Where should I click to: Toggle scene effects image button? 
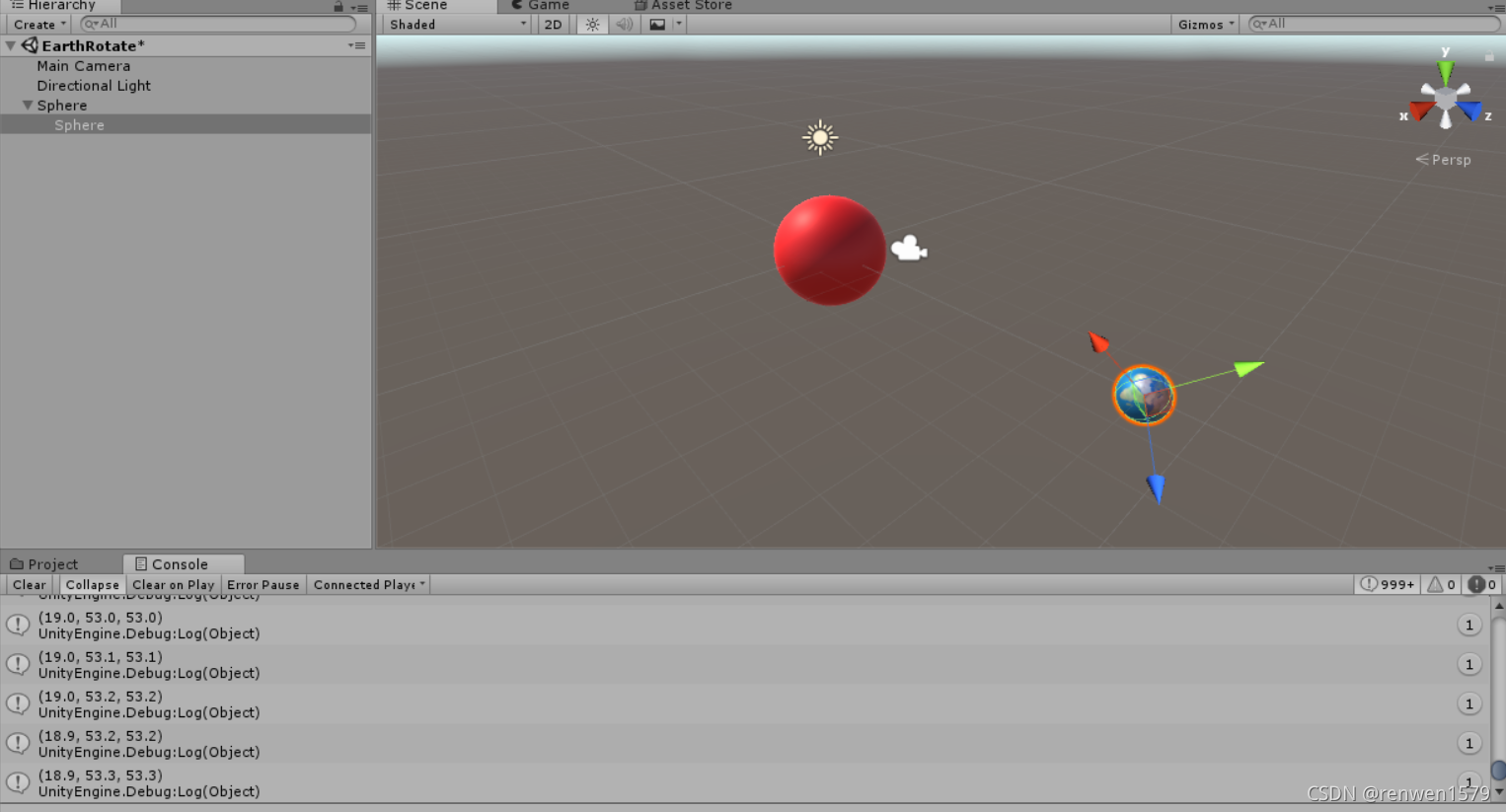coord(657,25)
